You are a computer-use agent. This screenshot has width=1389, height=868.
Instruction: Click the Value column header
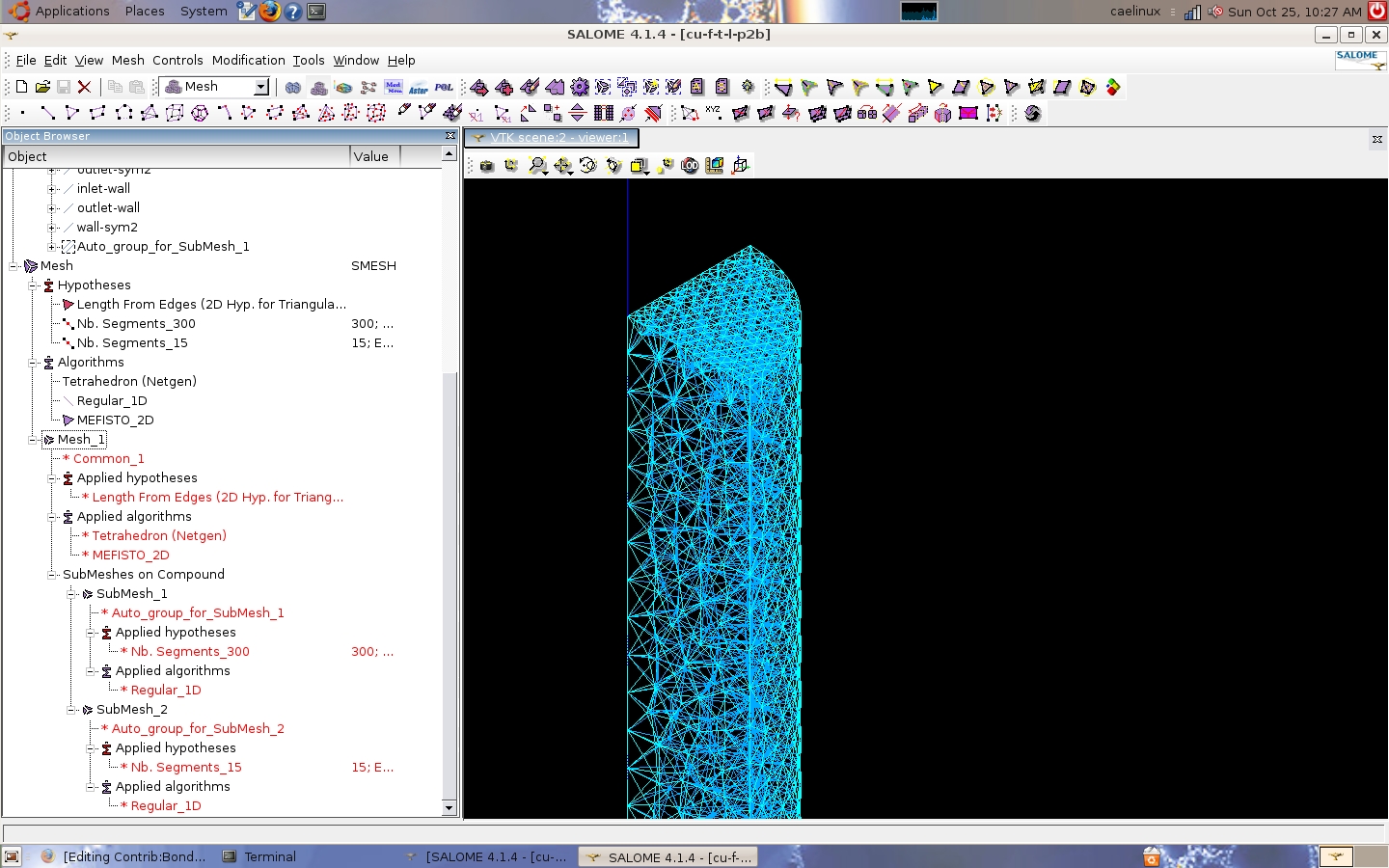[x=374, y=156]
